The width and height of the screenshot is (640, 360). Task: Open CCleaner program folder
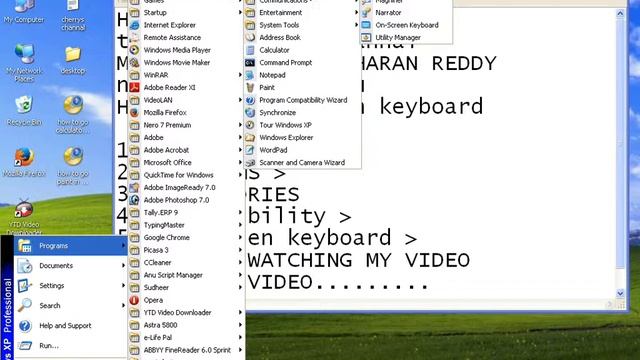(x=187, y=262)
